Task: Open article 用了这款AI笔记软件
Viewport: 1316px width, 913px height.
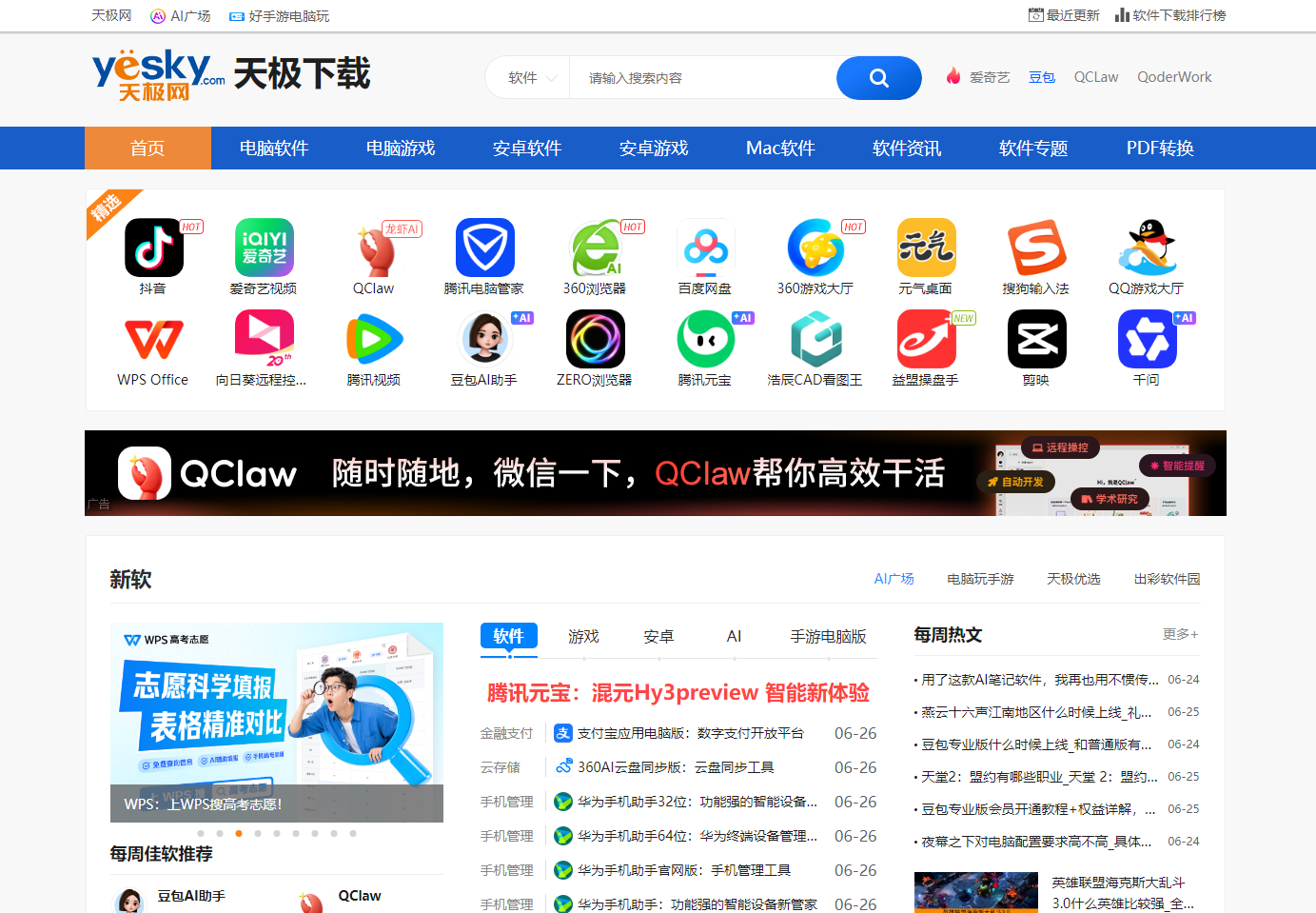Action: [x=1039, y=680]
